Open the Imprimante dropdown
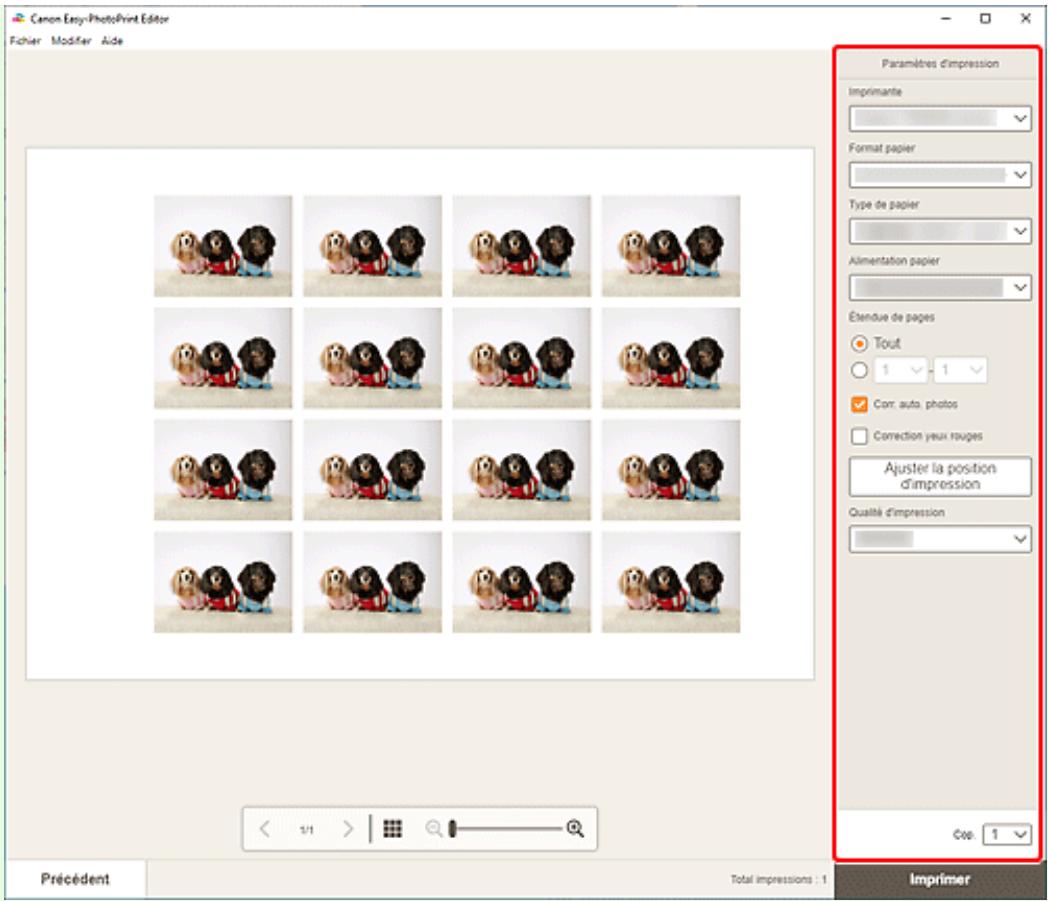 (940, 118)
